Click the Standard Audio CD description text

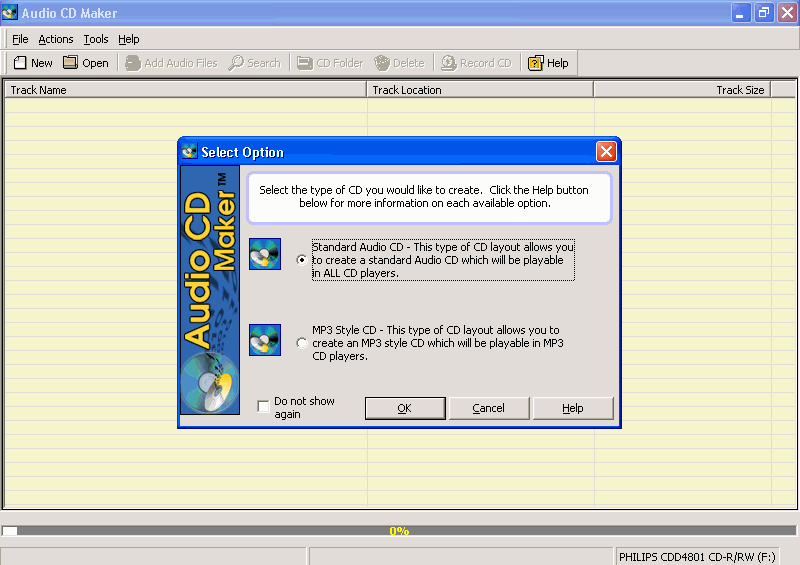(443, 260)
